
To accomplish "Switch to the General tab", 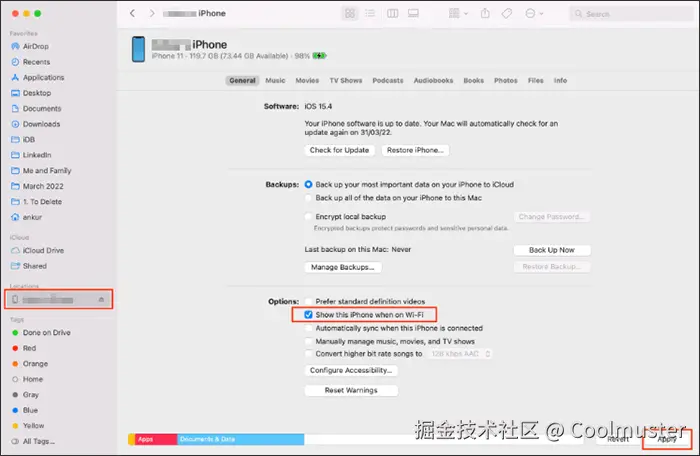I will click(x=242, y=81).
